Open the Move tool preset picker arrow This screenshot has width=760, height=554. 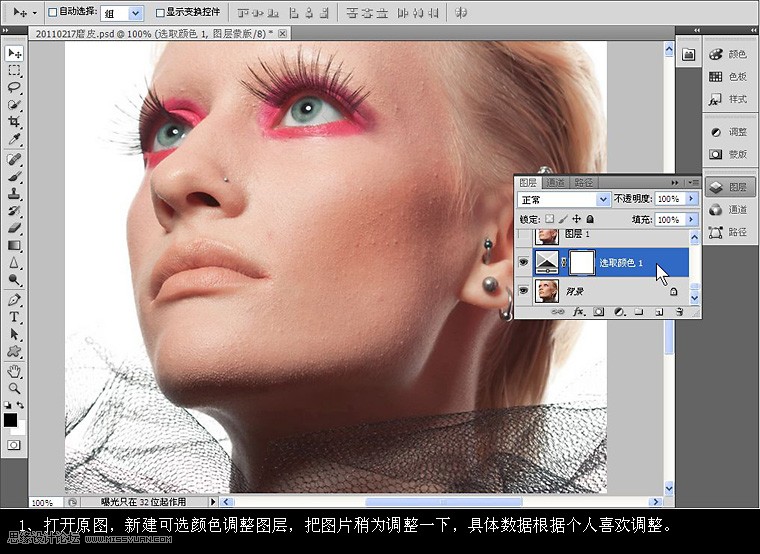pyautogui.click(x=34, y=13)
